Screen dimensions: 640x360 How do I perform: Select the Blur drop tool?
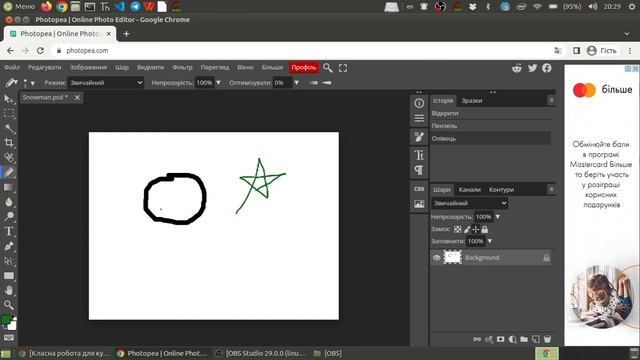click(9, 202)
